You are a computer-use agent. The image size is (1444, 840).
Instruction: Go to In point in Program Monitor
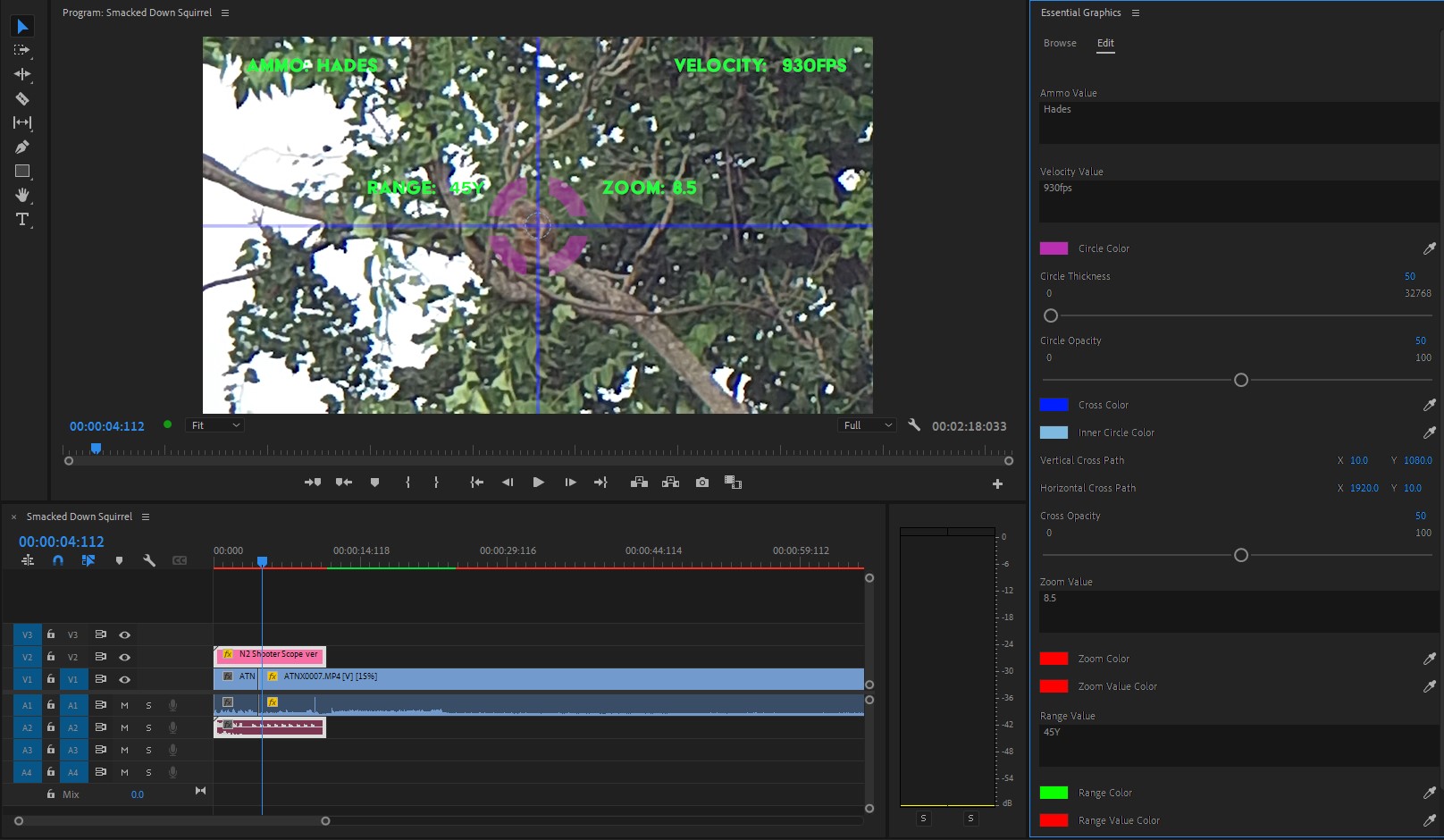[x=477, y=483]
